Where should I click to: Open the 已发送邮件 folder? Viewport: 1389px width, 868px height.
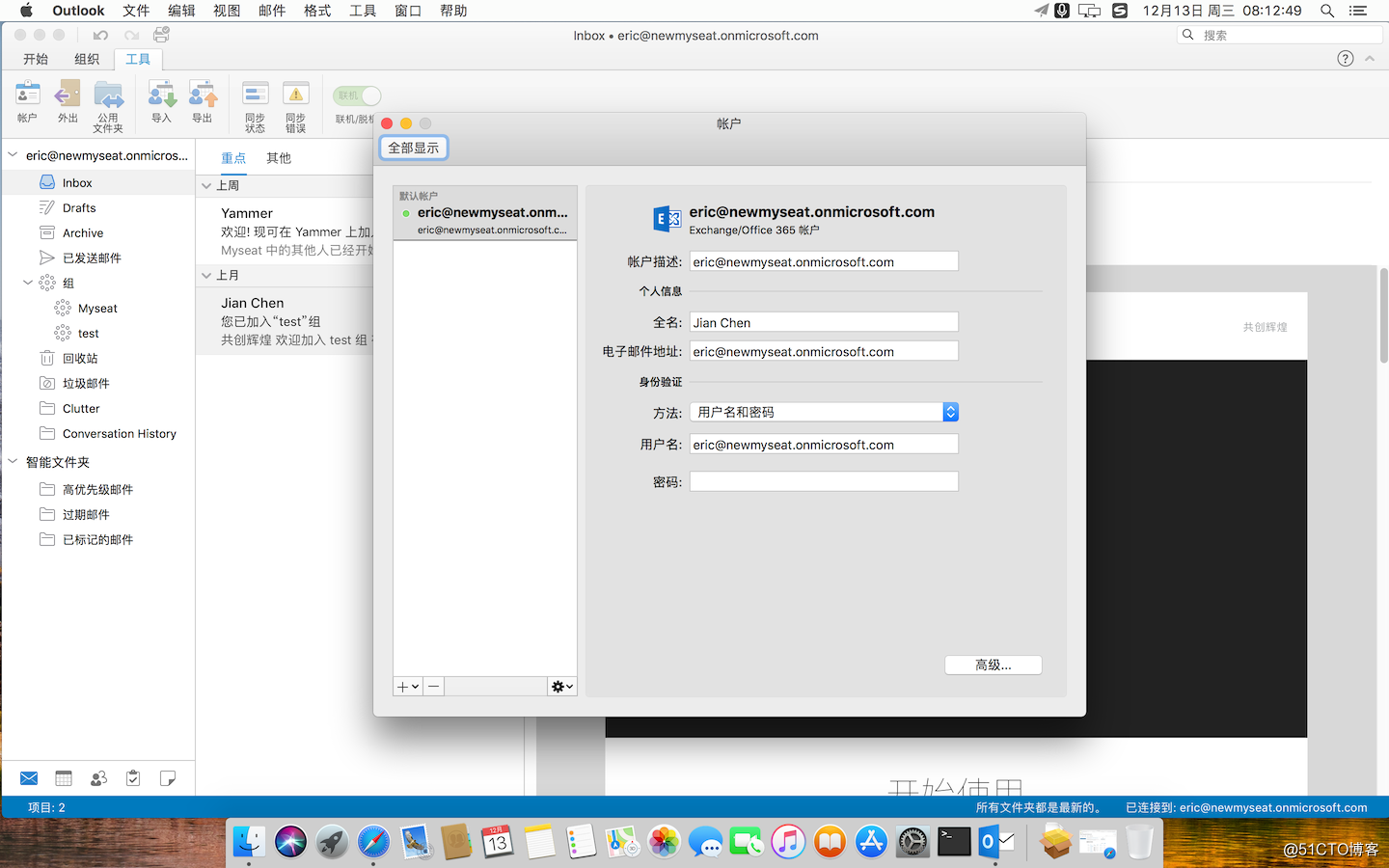click(97, 258)
